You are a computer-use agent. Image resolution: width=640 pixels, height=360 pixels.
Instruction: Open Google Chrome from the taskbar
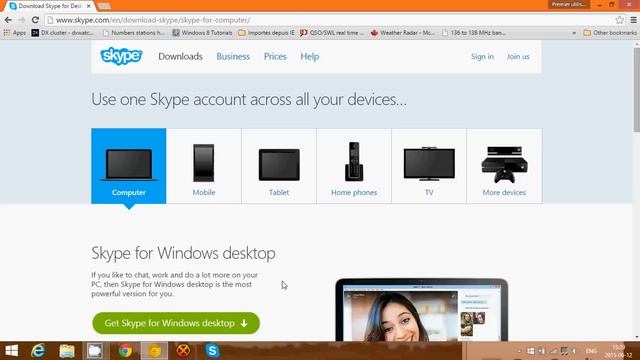click(125, 351)
